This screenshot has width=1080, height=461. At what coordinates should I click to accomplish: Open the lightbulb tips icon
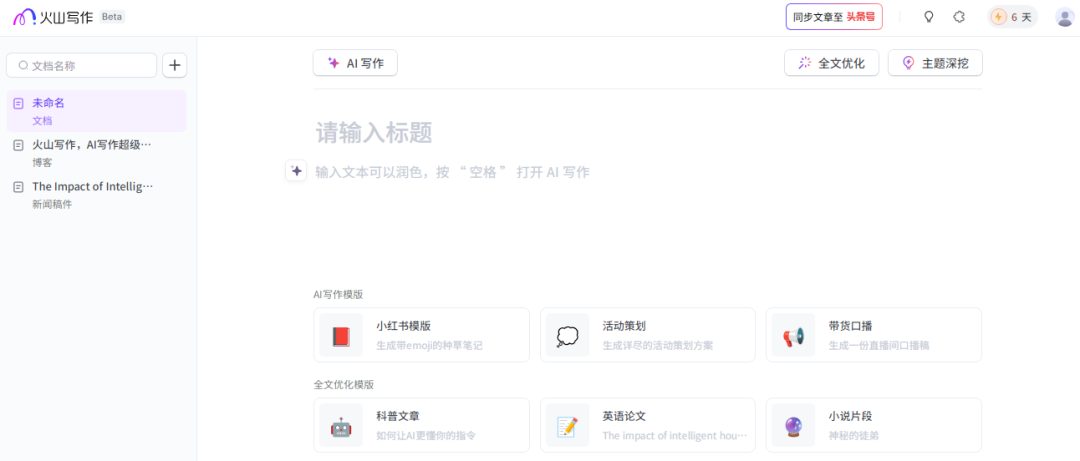click(x=928, y=17)
